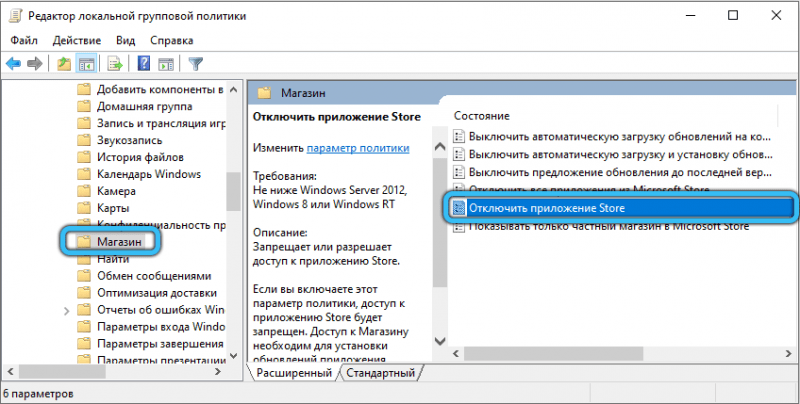Expand the Отчеты об ошибках node

coord(66,310)
